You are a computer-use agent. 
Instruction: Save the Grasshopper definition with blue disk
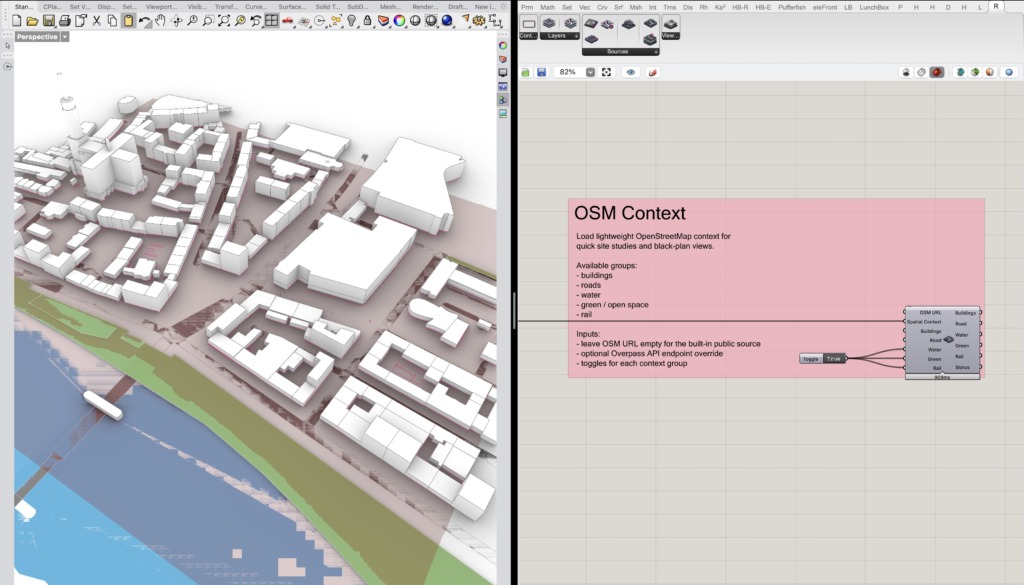pyautogui.click(x=541, y=72)
